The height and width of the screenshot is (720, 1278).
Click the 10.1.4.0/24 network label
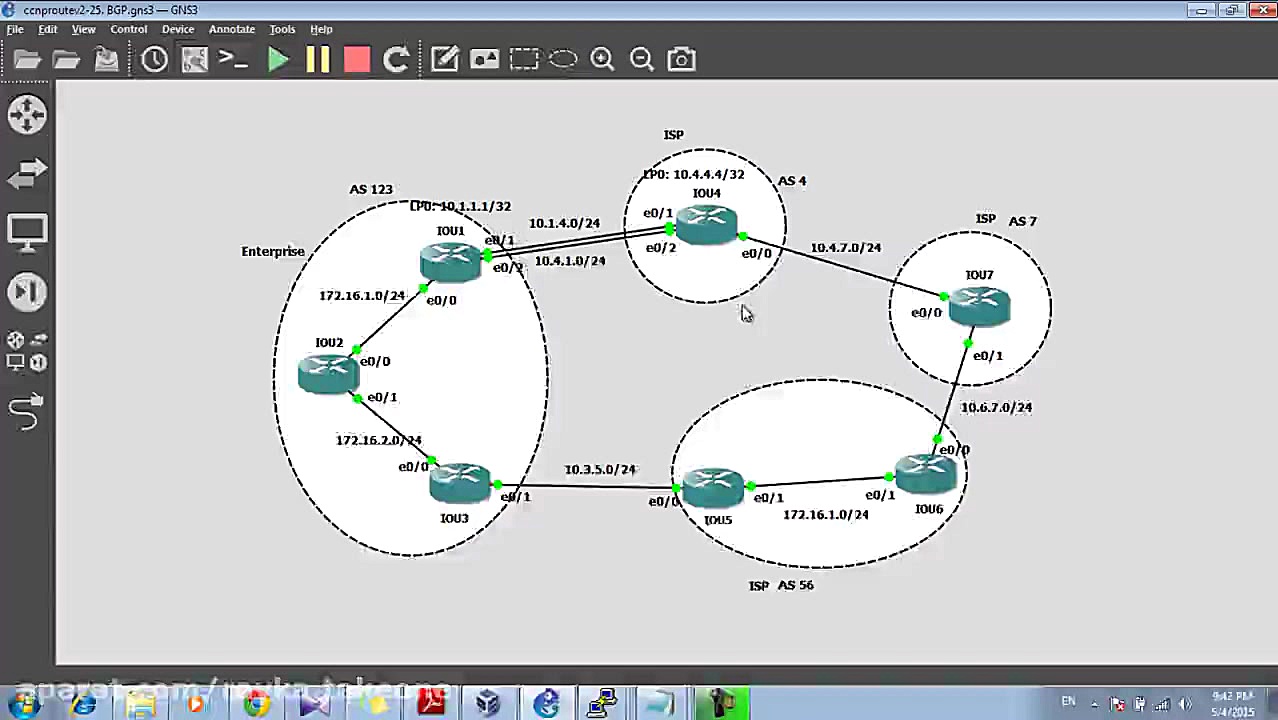coord(564,223)
